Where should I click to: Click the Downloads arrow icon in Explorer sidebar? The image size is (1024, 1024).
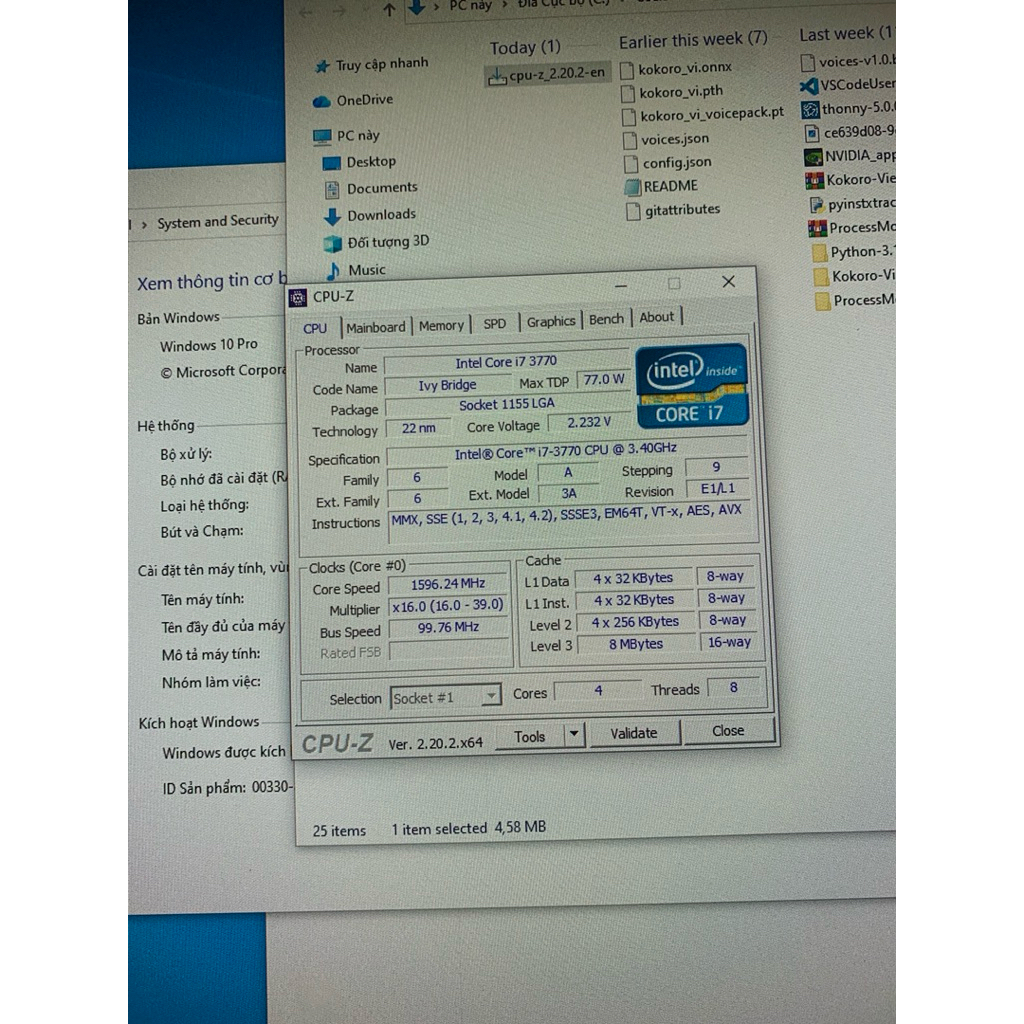tap(332, 217)
